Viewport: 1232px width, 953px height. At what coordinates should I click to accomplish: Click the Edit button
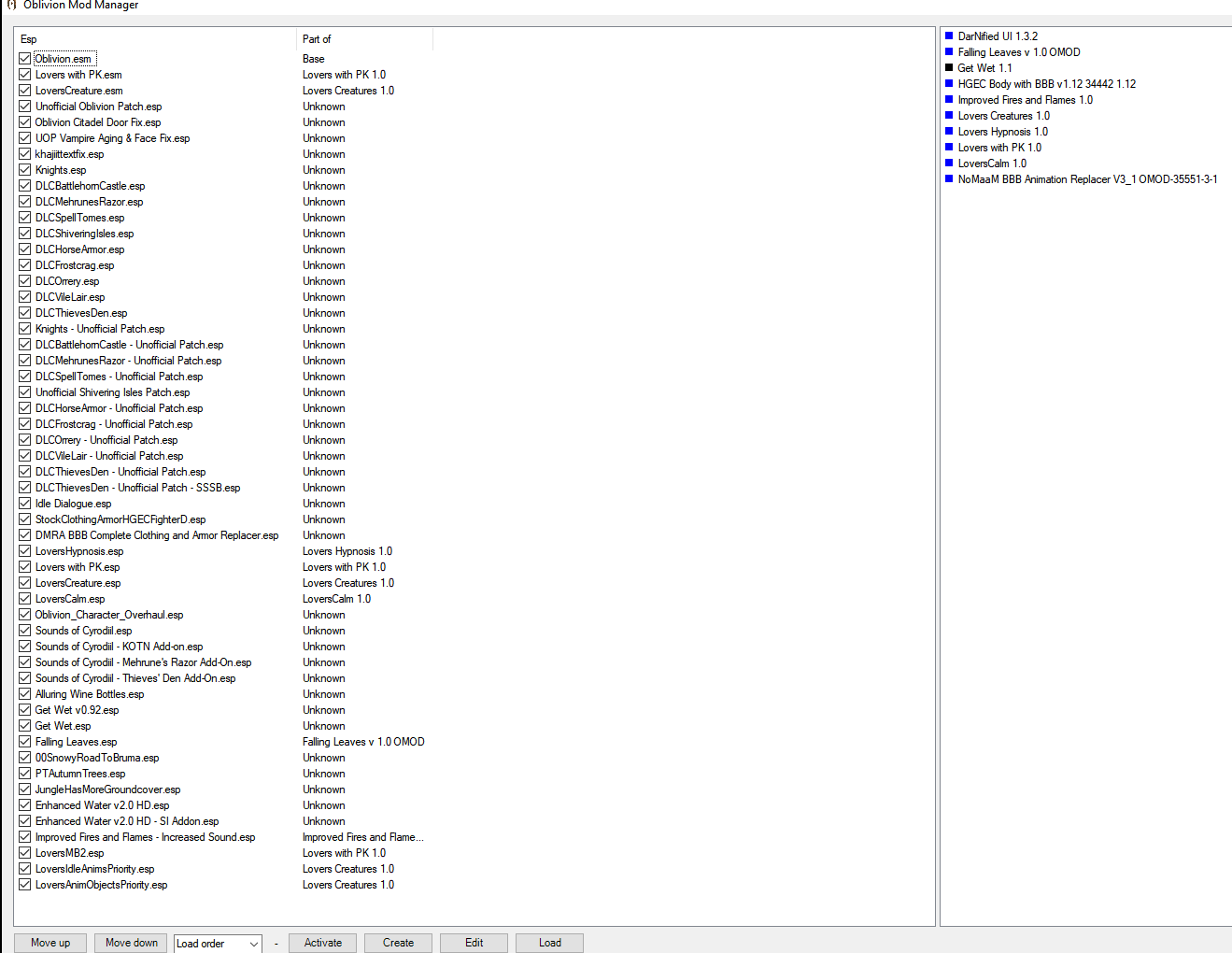click(474, 943)
